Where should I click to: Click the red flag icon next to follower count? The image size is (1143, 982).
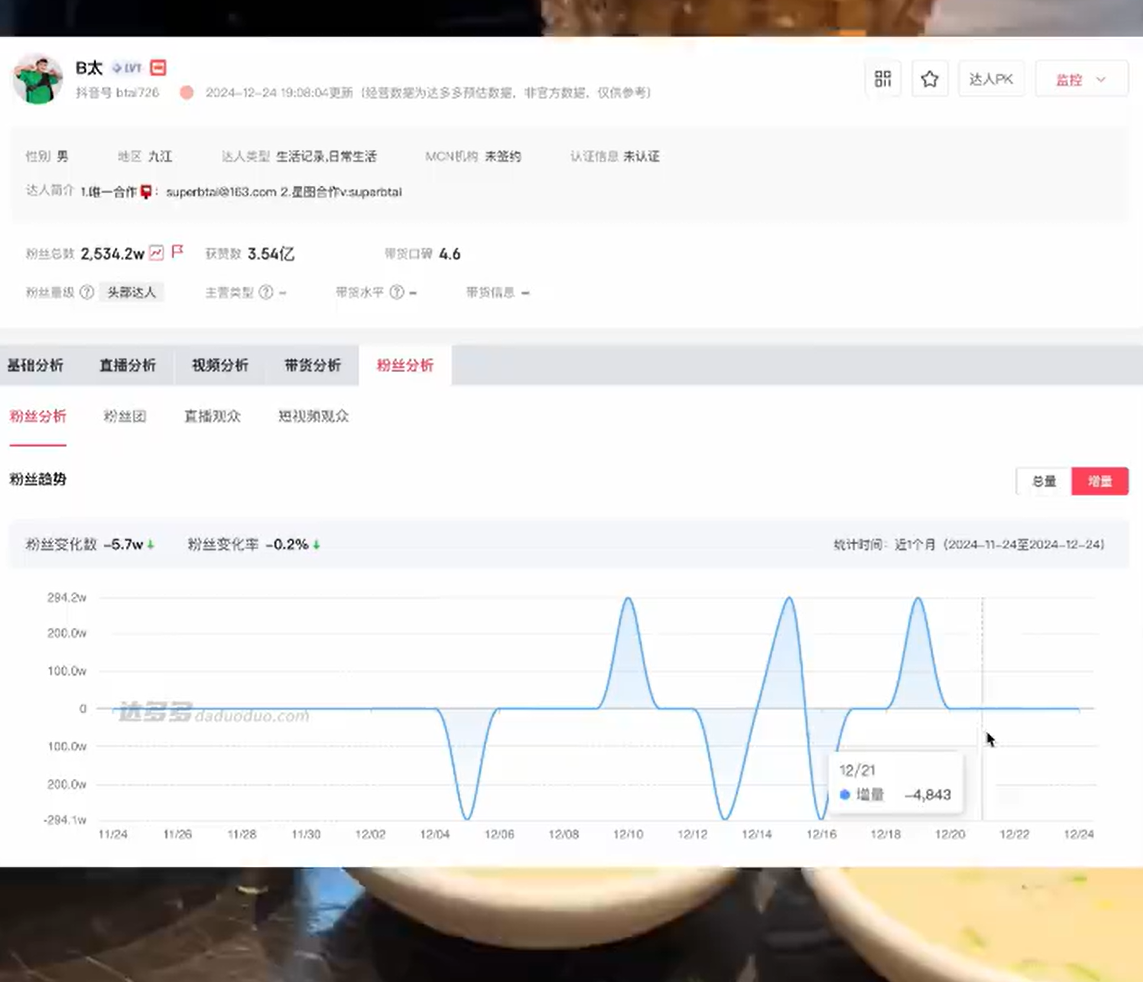point(177,252)
